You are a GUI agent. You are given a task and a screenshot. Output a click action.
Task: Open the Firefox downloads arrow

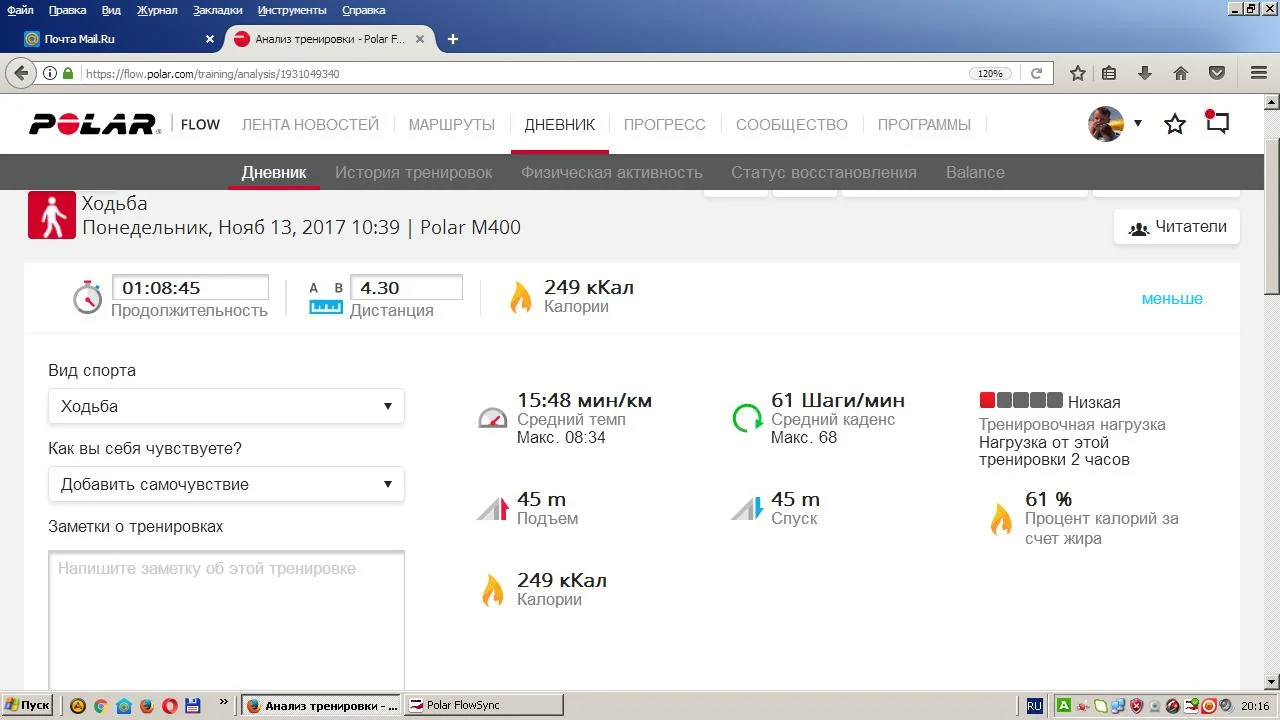pyautogui.click(x=1145, y=73)
